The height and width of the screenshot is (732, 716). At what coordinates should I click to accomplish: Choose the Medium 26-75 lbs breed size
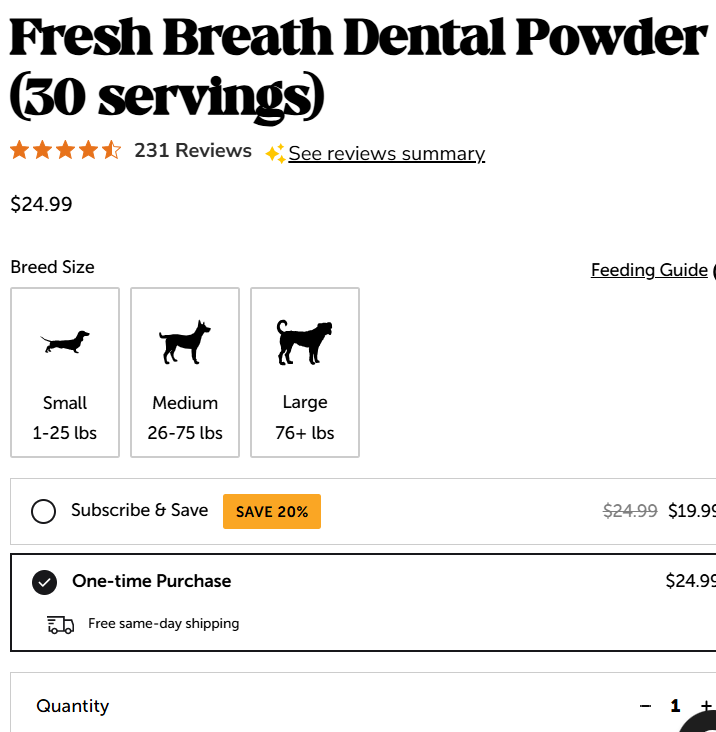(185, 373)
